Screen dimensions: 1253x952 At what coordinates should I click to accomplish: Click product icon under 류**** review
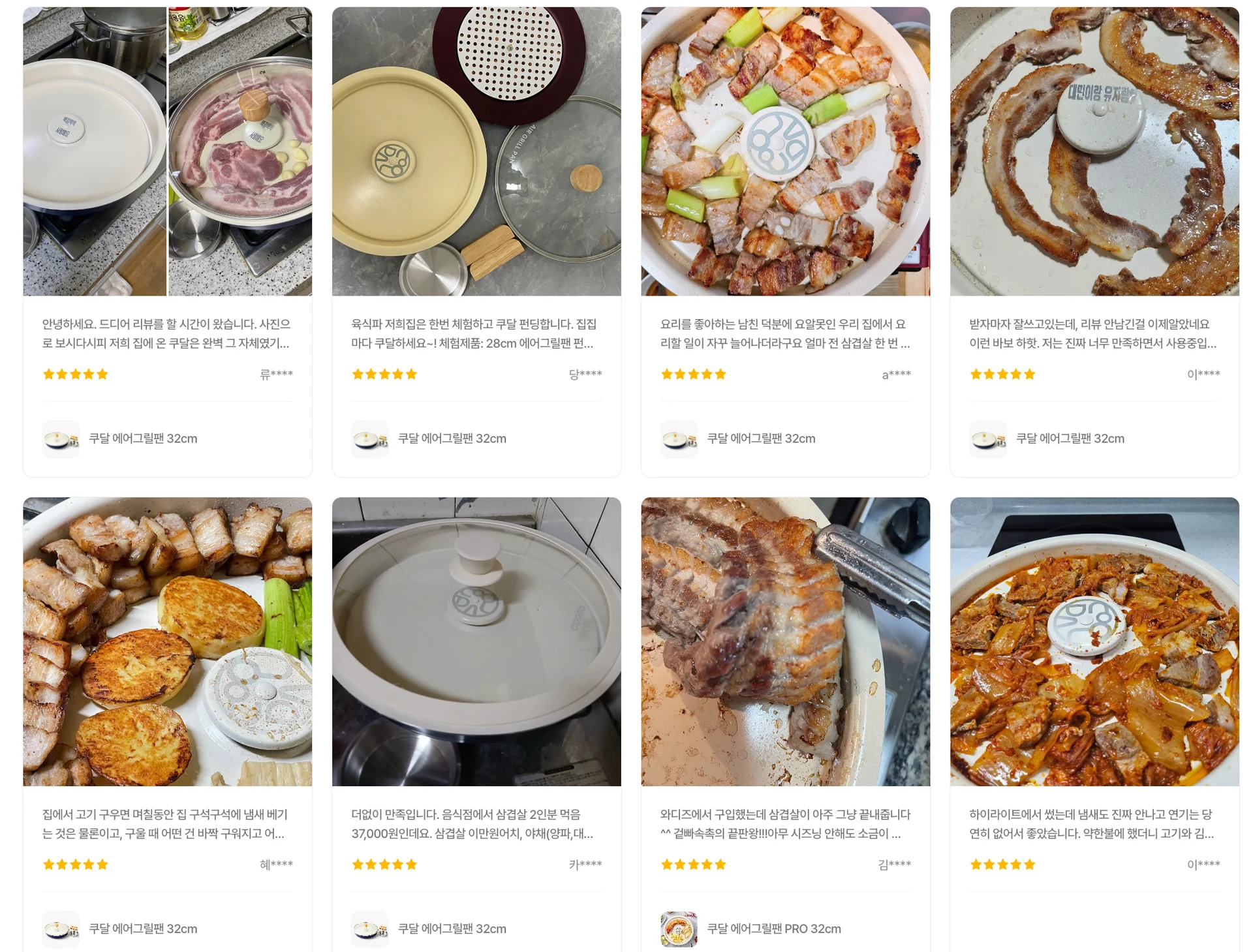61,439
